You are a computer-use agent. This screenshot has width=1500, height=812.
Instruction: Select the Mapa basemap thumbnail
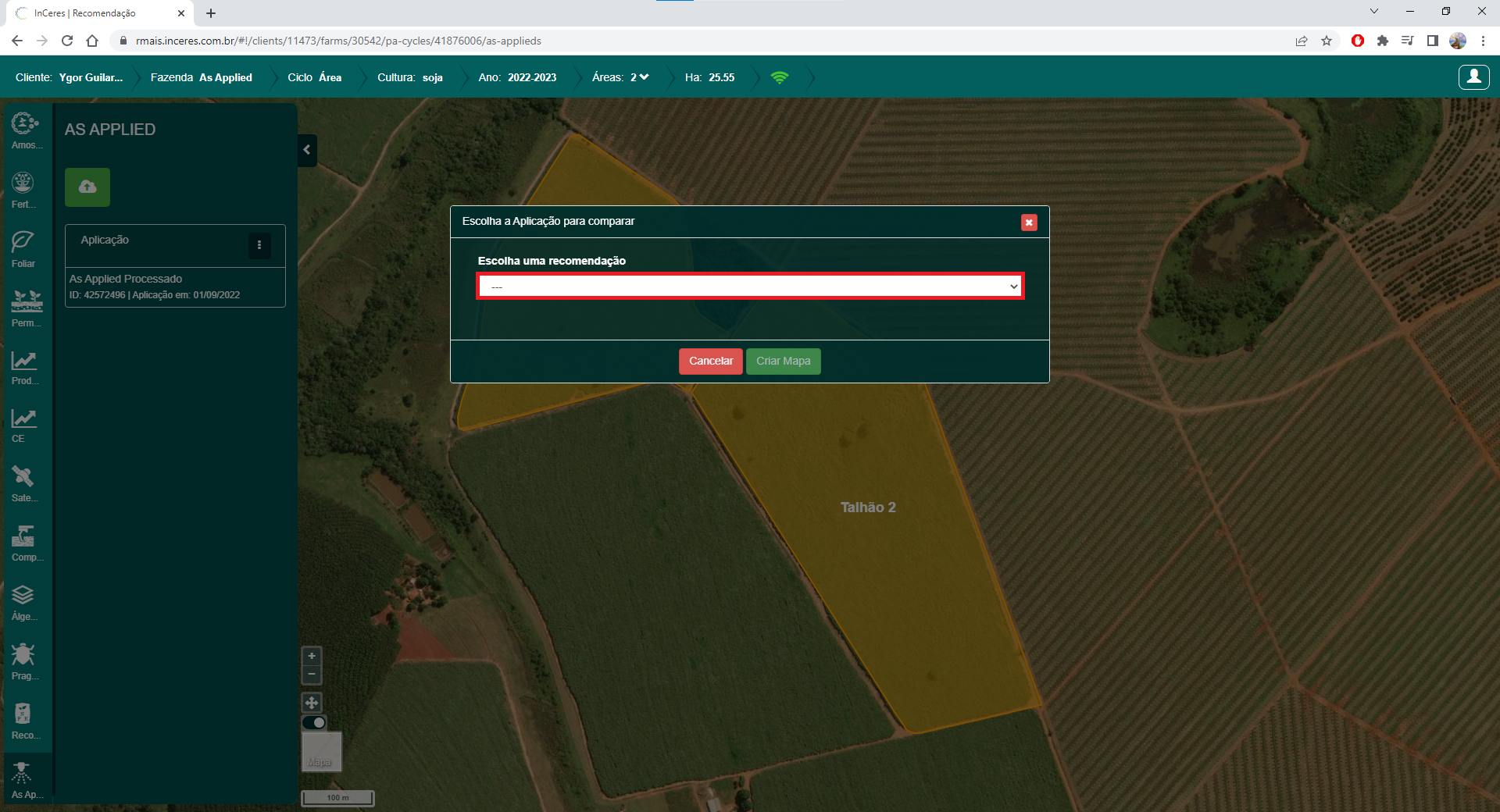[321, 751]
